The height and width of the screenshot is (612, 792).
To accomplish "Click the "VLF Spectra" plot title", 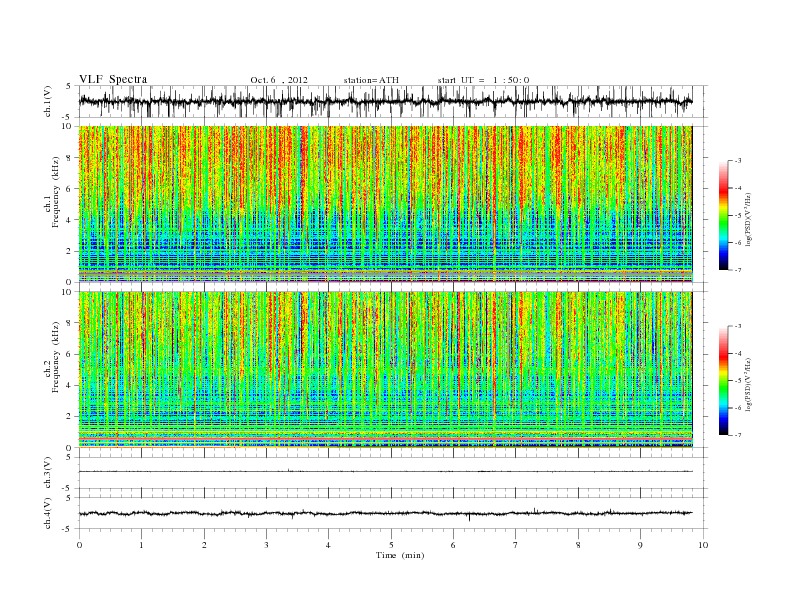I will coord(113,79).
